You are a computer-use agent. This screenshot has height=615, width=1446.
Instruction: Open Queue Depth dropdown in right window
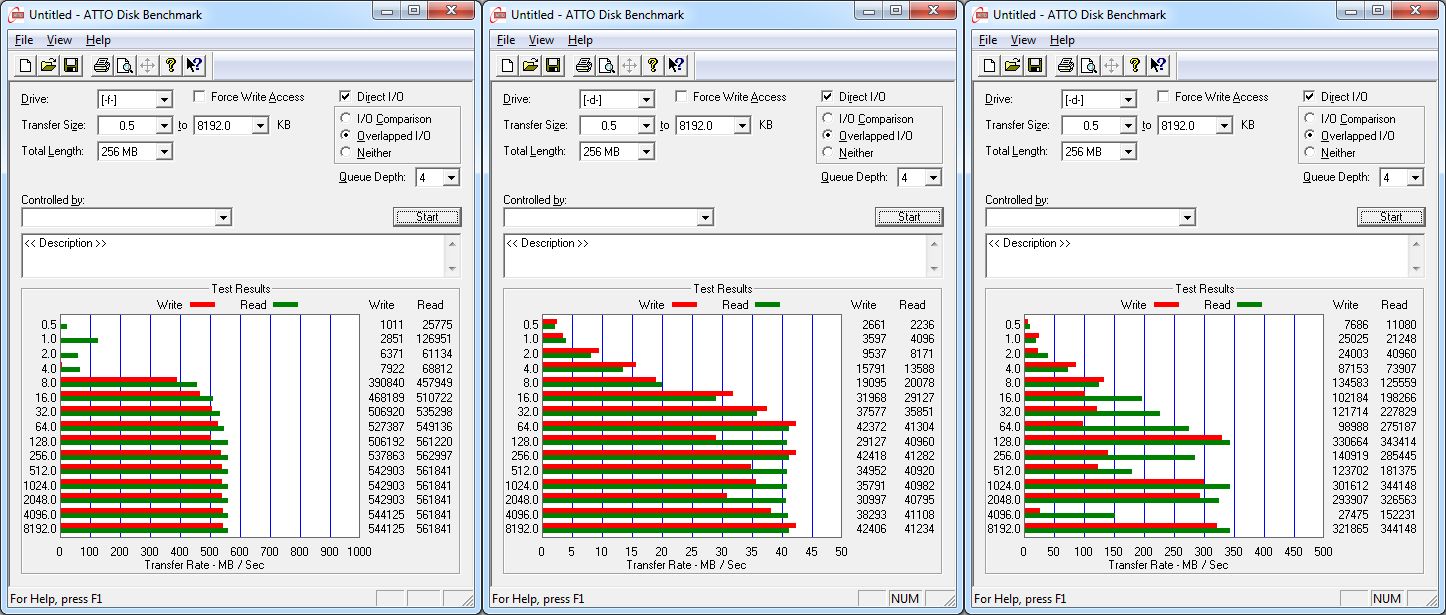[x=1415, y=178]
